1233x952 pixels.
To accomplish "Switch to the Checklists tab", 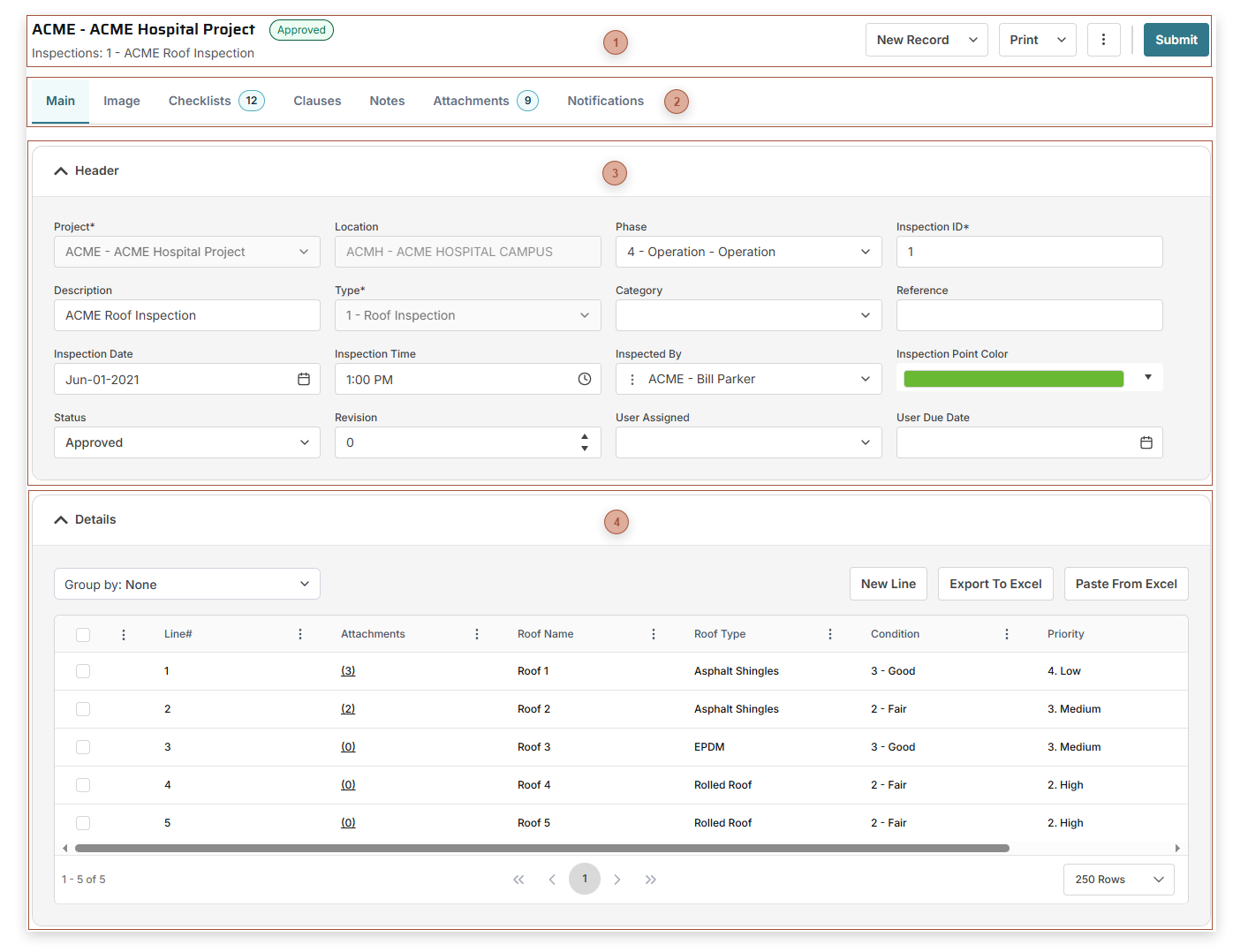I will [x=200, y=101].
